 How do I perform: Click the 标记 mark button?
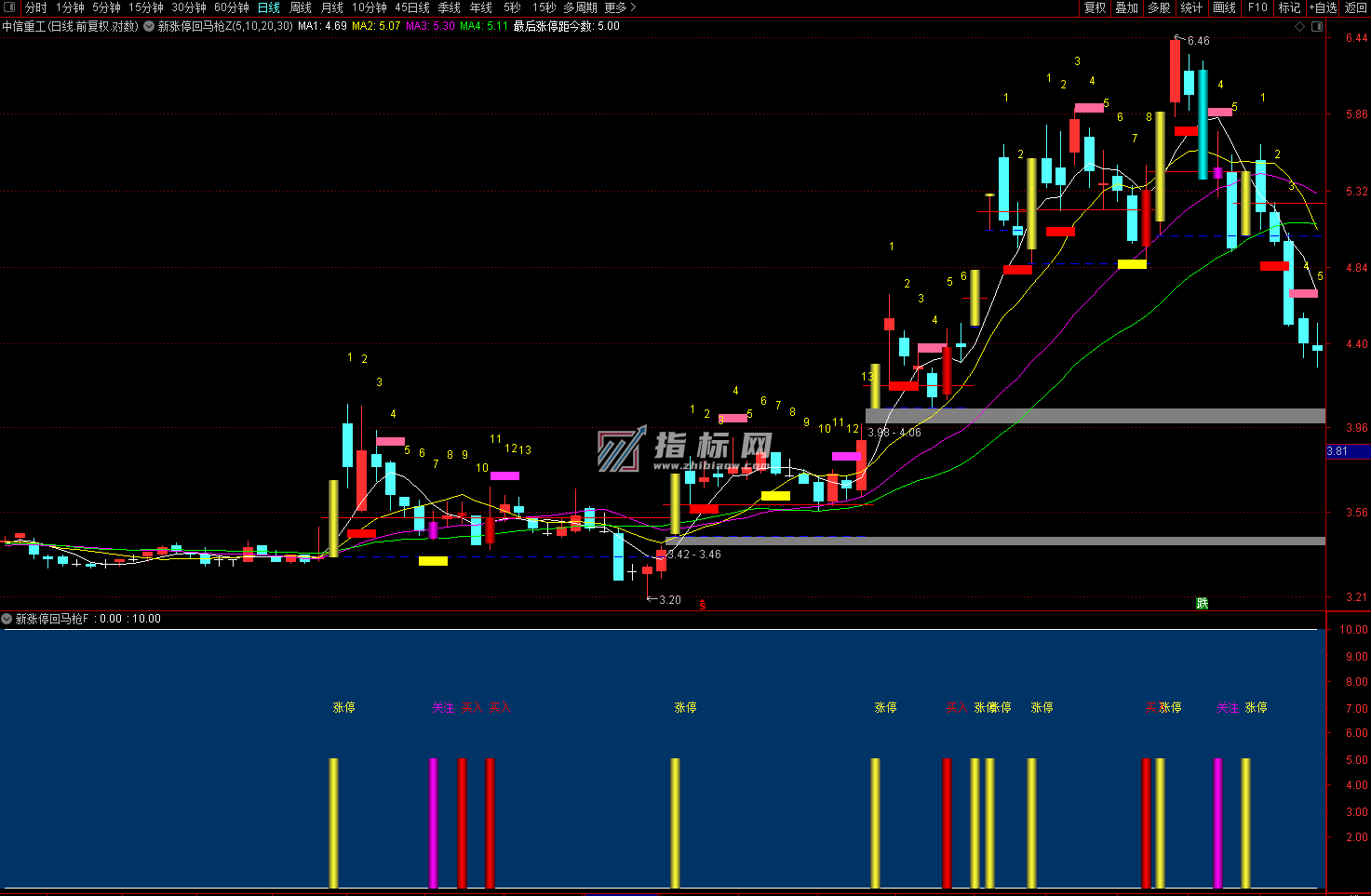[1289, 7]
